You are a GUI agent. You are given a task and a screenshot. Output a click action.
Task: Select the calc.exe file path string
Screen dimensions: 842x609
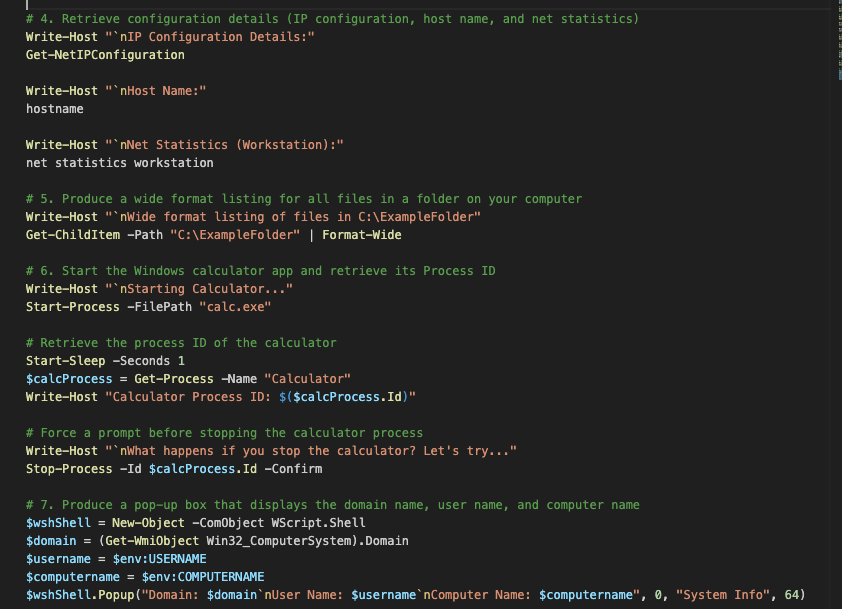[x=236, y=306]
